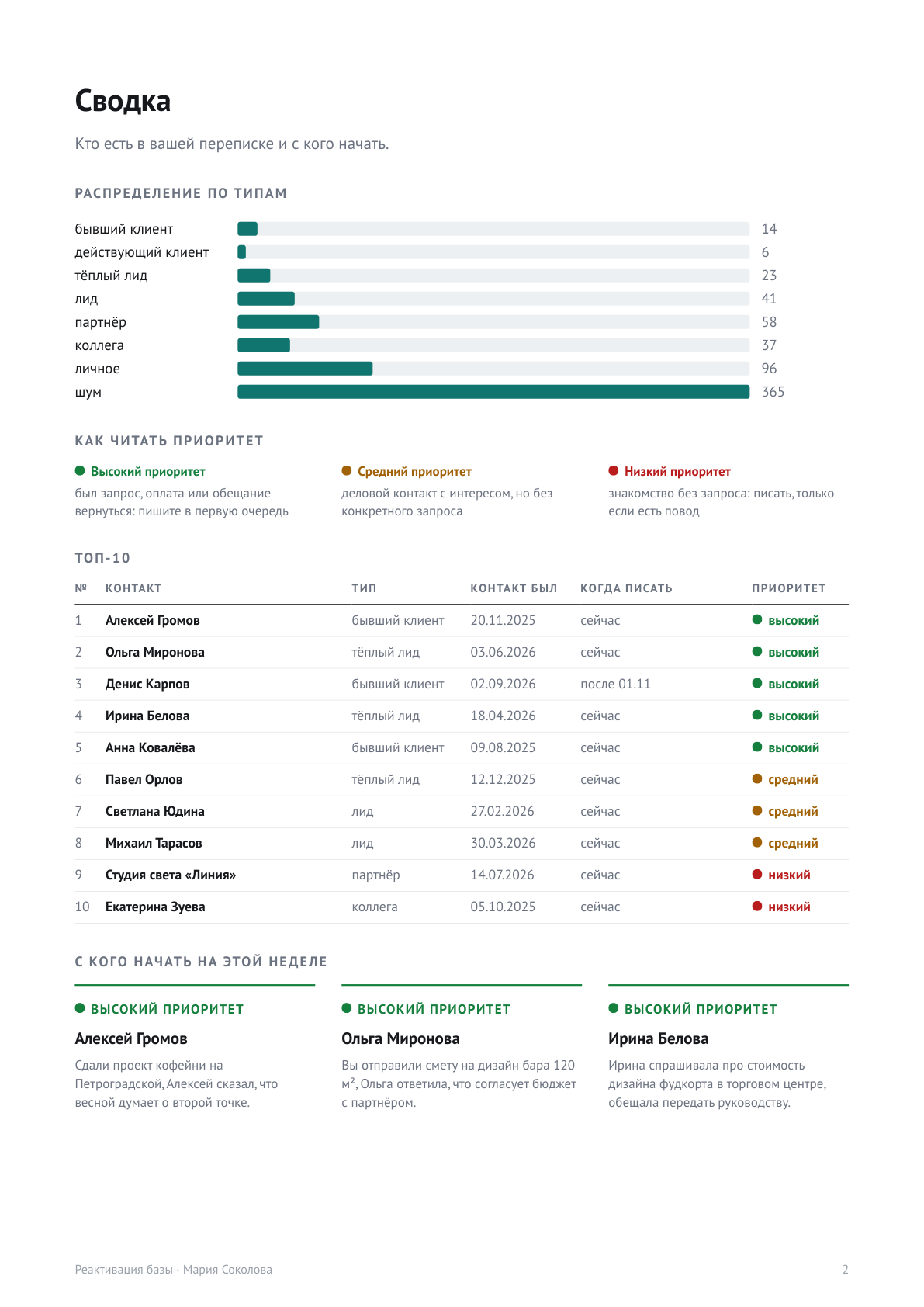Select the "С КОГО НАЧАТЬ НА ЭТОЙ НЕДЕЛЕ" heading

pos(201,962)
